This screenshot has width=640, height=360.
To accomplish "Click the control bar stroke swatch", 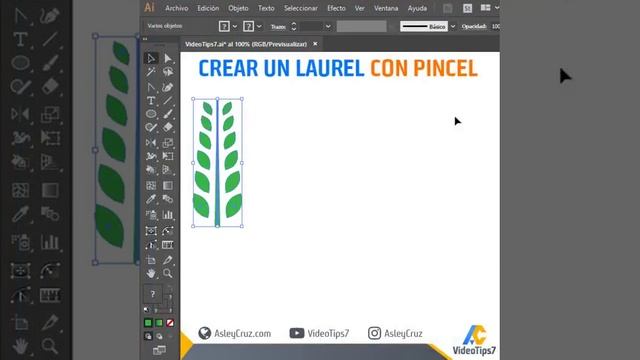I will [x=249, y=27].
